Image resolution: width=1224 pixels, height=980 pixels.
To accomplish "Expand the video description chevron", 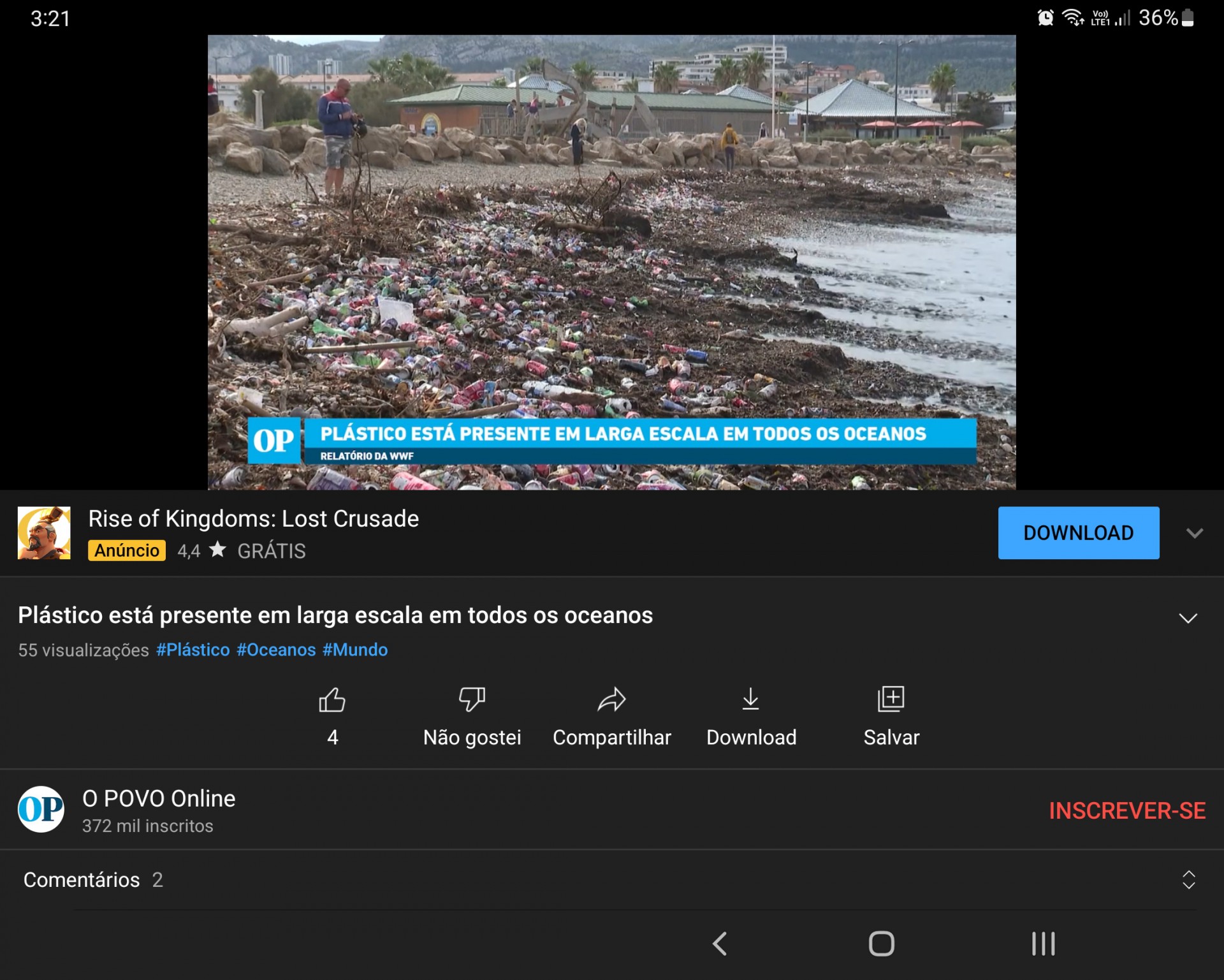I will click(x=1188, y=618).
